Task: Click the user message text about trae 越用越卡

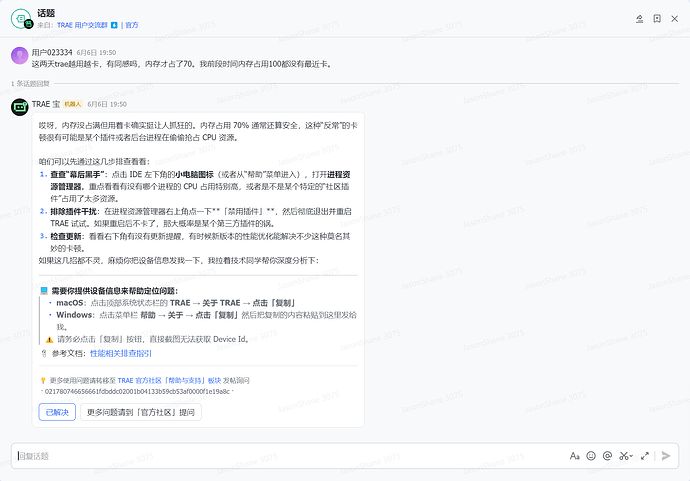Action: coord(182,64)
